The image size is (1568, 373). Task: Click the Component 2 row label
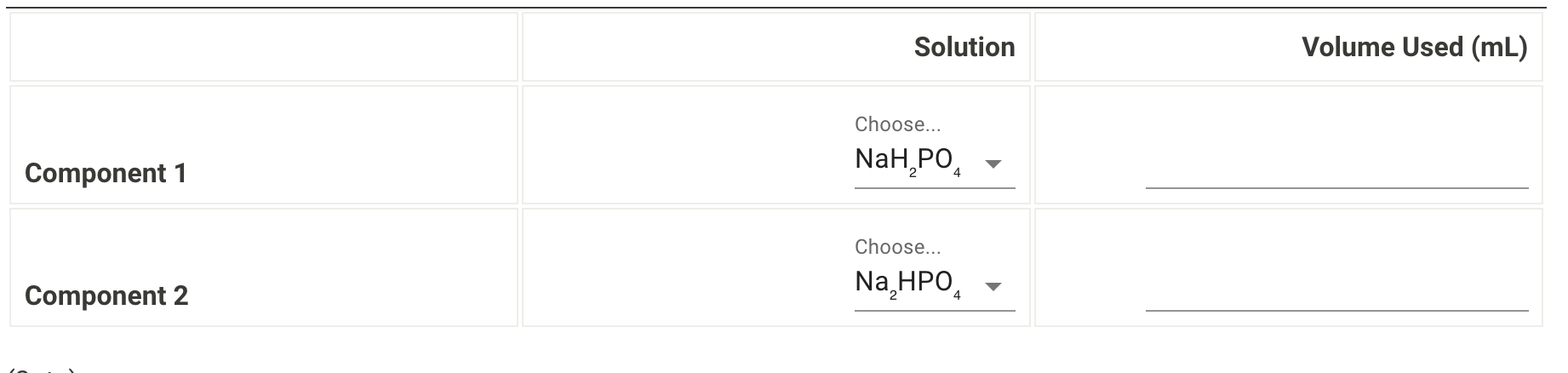click(x=106, y=296)
